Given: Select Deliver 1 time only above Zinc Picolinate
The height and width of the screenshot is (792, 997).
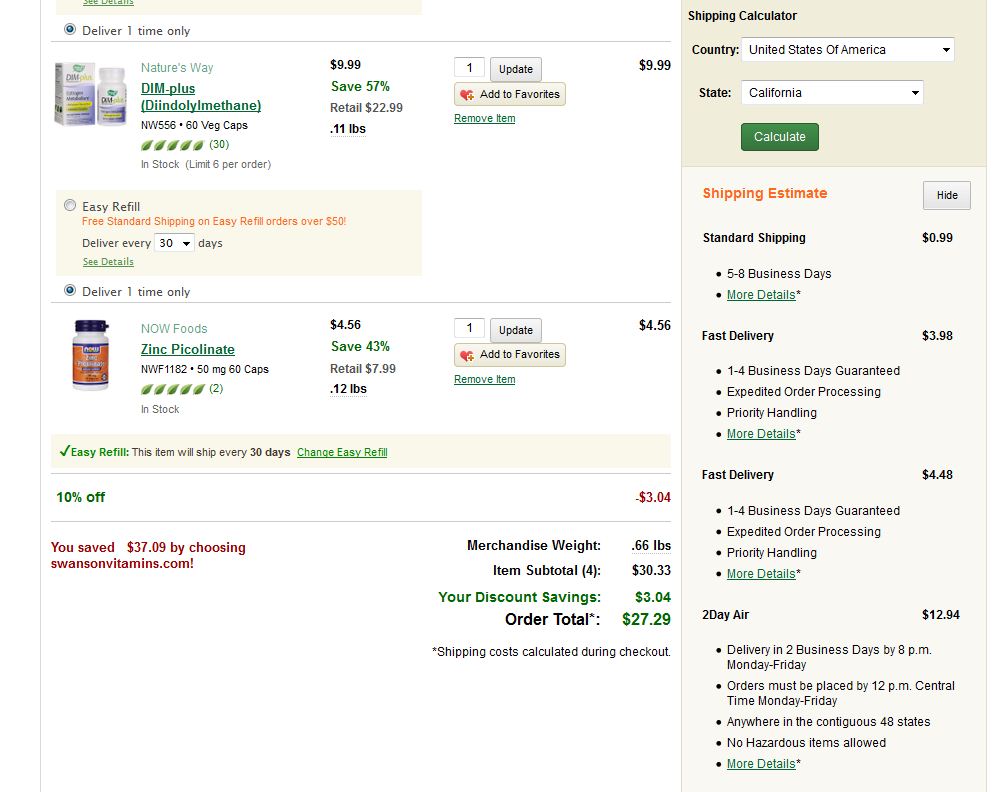Looking at the screenshot, I should pyautogui.click(x=70, y=290).
